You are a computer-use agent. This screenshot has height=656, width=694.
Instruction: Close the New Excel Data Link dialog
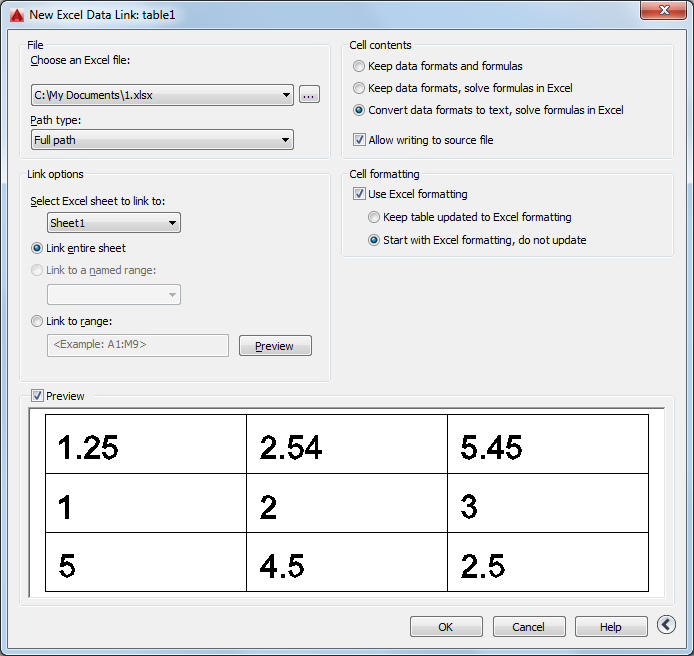tap(663, 10)
